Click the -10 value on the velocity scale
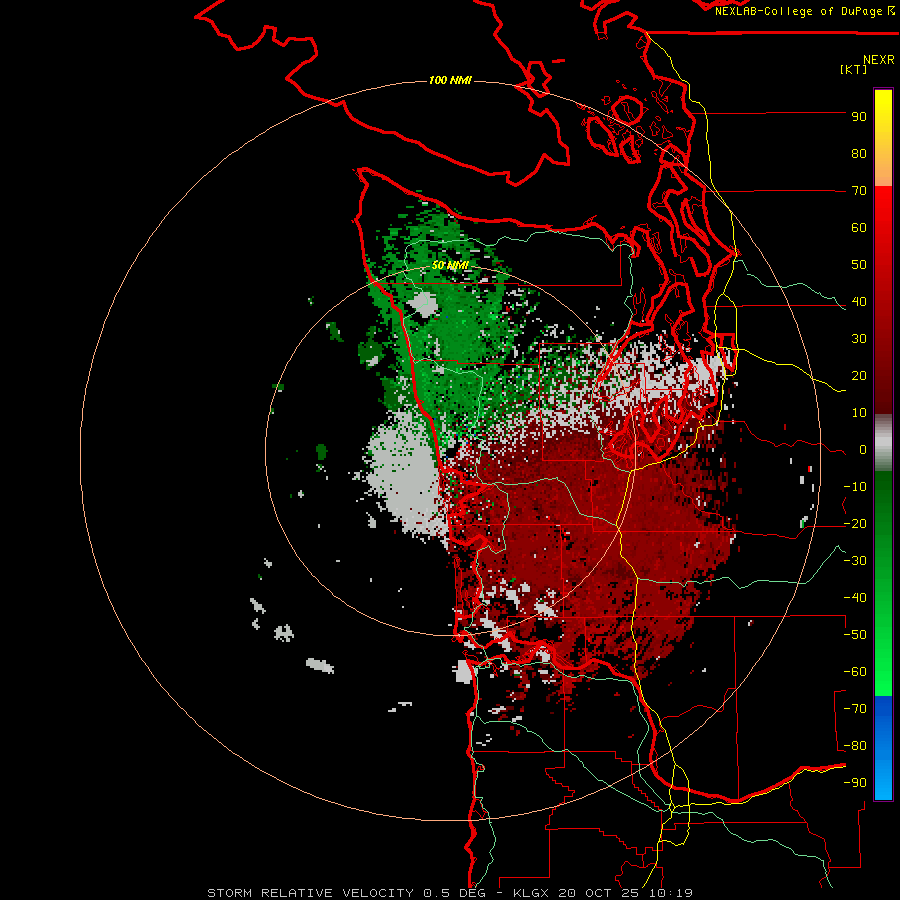This screenshot has width=900, height=900. (x=855, y=487)
